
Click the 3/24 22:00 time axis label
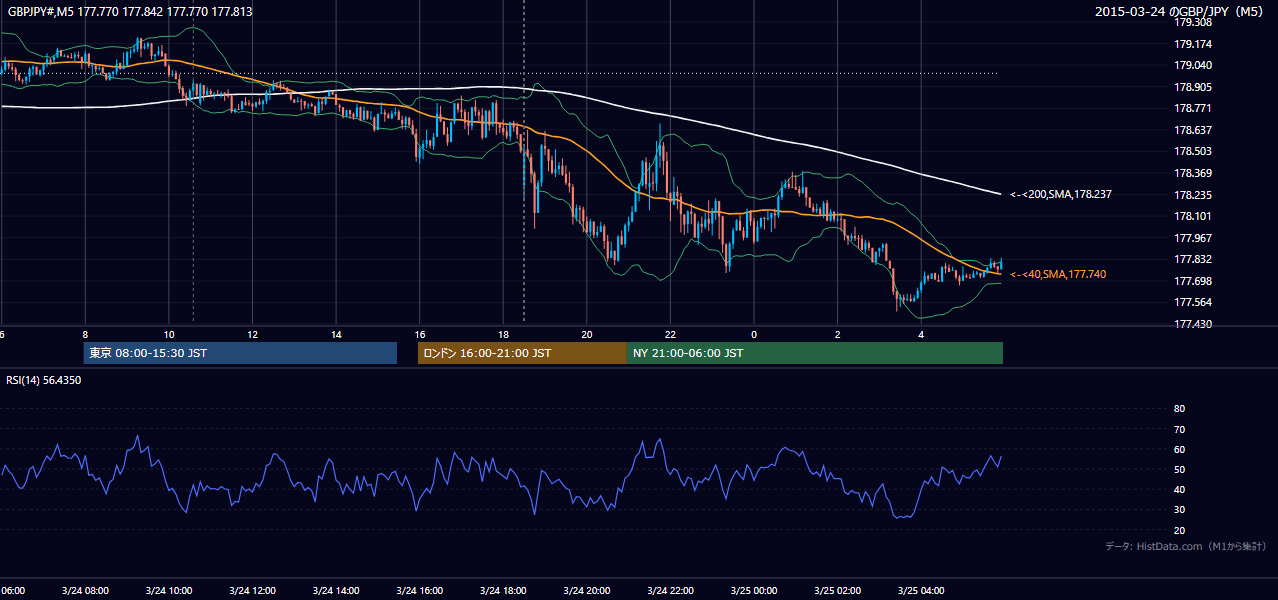click(670, 590)
